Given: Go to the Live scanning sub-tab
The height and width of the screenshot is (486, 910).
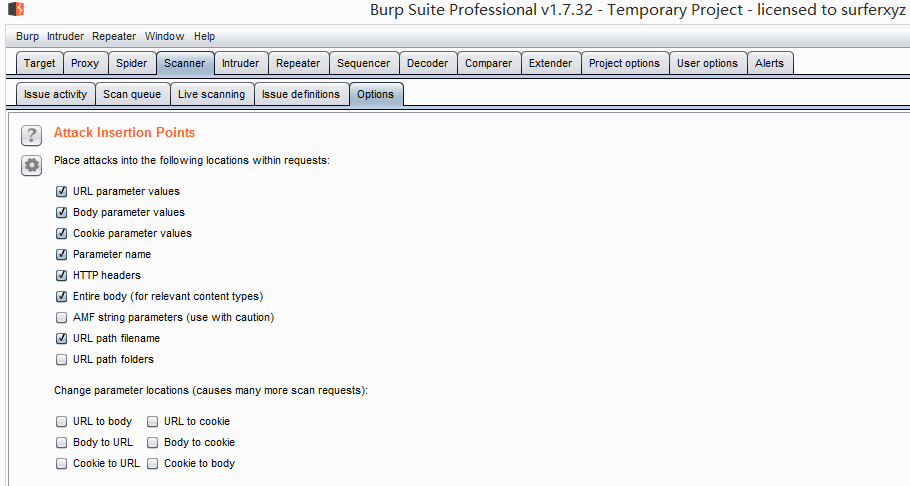Looking at the screenshot, I should 211,94.
